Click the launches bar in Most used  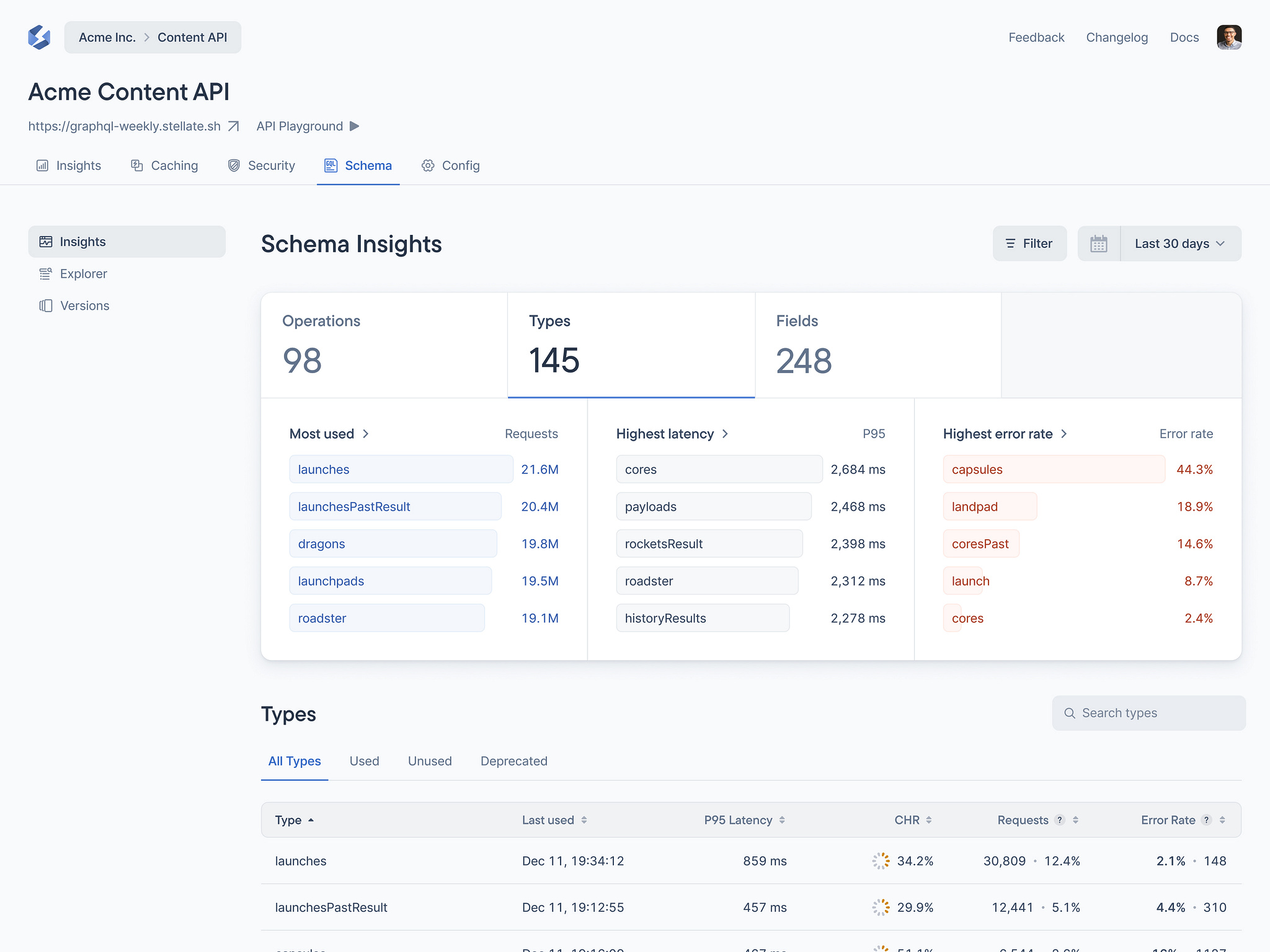tap(401, 469)
